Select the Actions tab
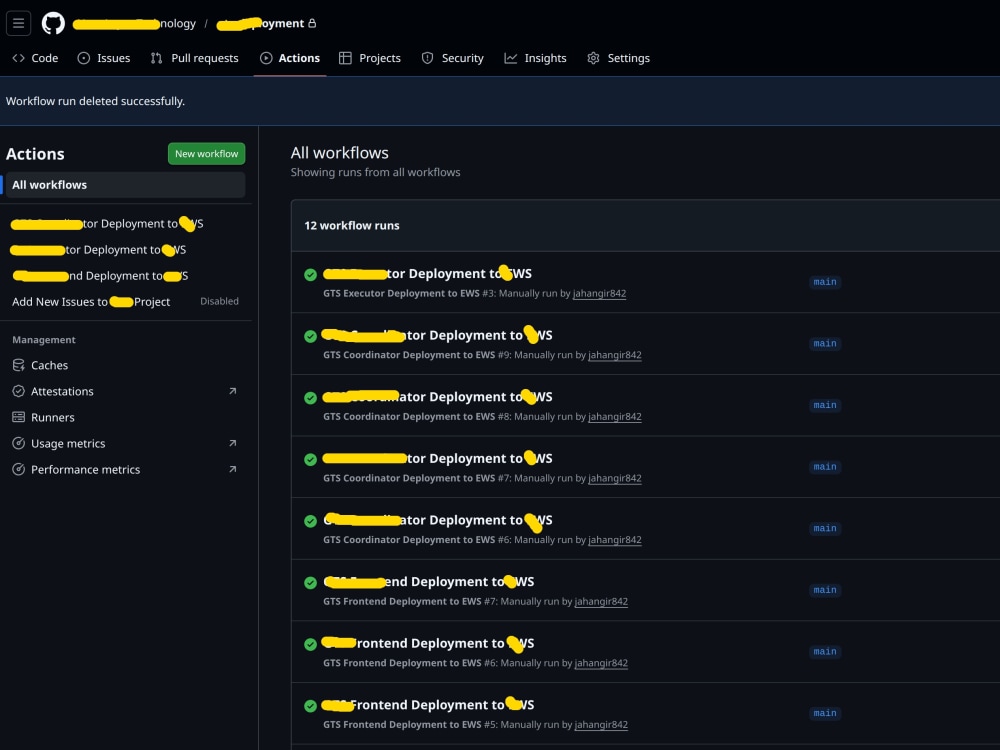 290,58
